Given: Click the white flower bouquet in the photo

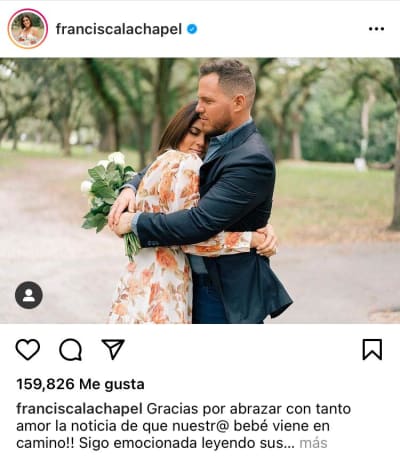Looking at the screenshot, I should tap(107, 192).
